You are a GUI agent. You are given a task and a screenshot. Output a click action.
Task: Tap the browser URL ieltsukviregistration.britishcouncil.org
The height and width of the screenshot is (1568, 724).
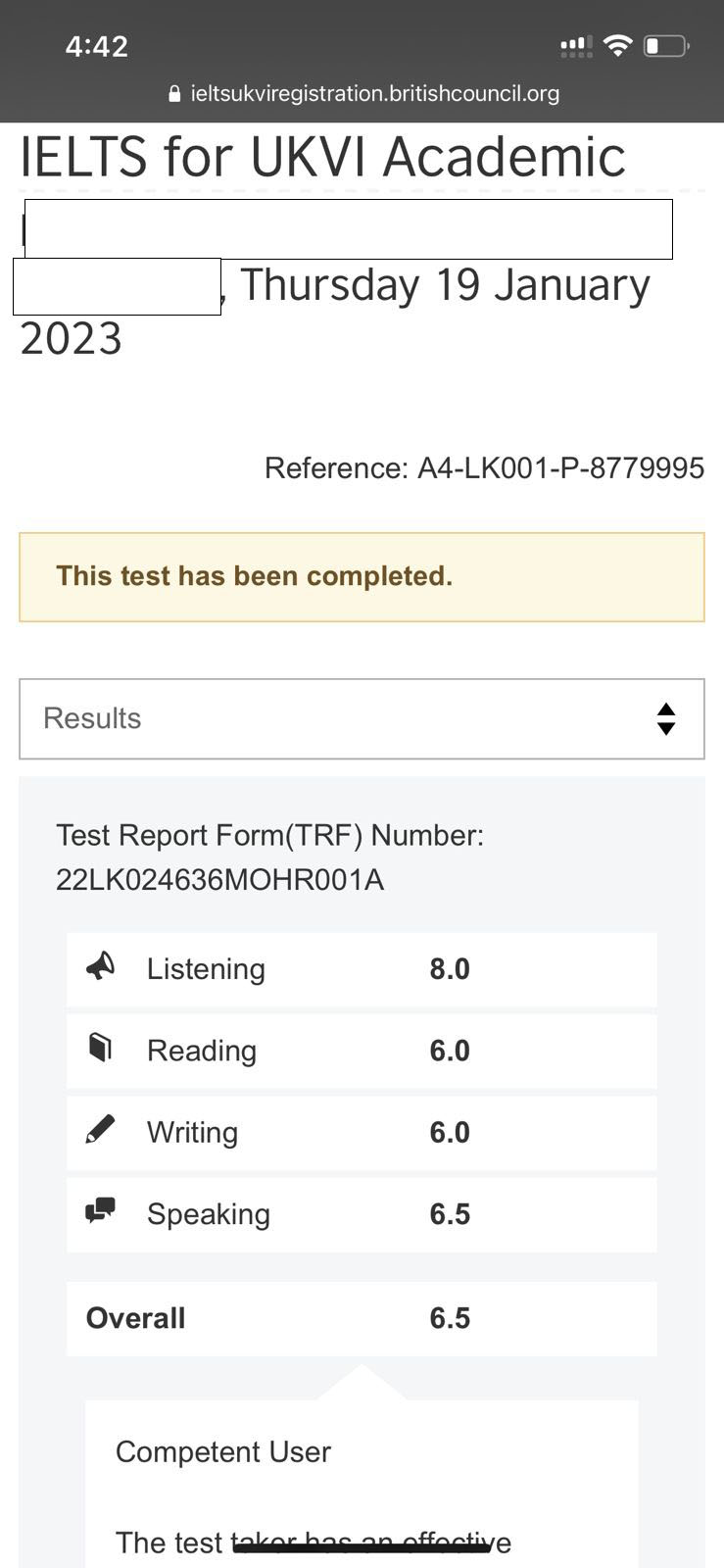(x=375, y=94)
